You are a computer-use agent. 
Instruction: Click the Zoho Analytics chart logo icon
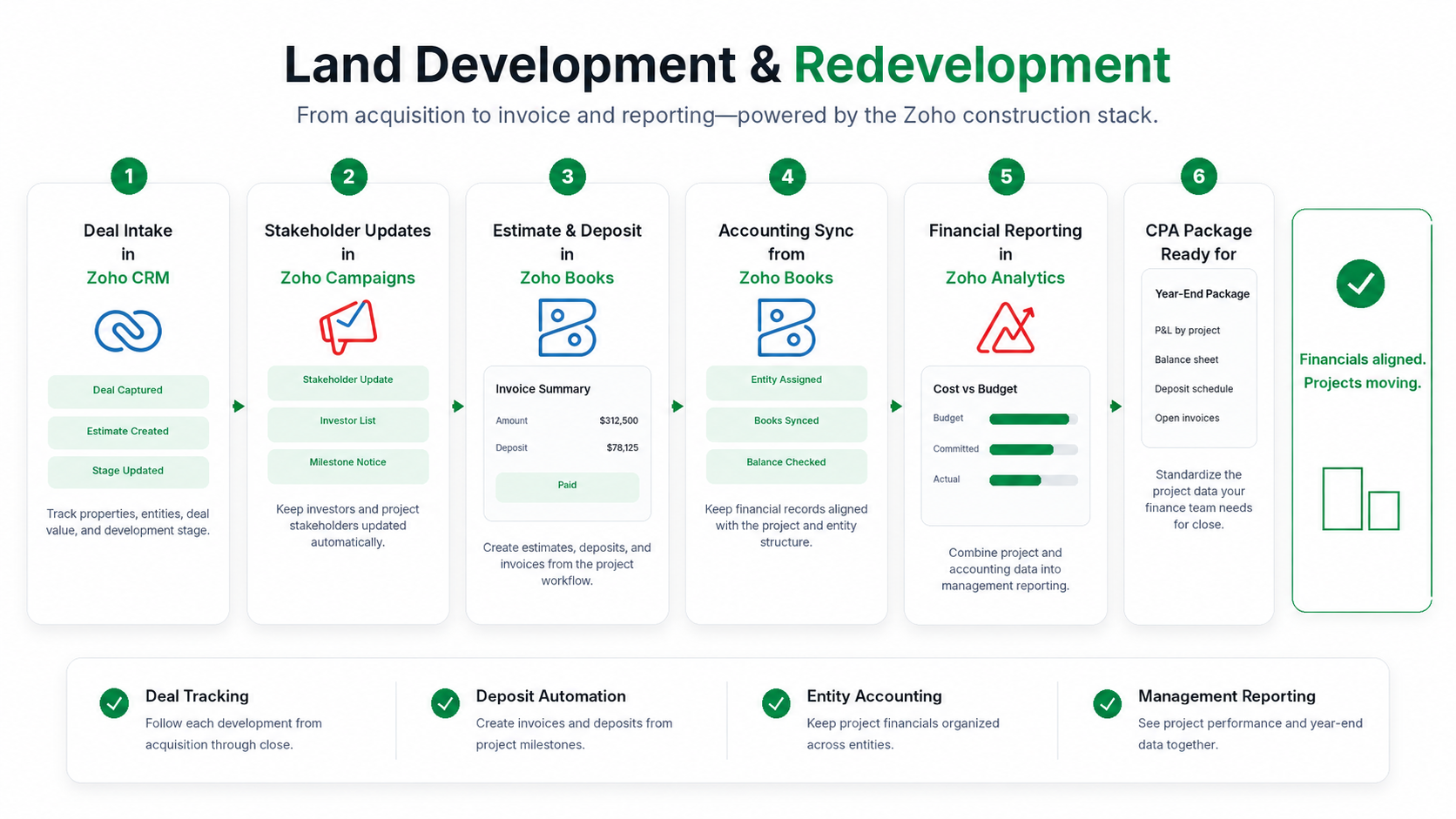click(x=1006, y=327)
